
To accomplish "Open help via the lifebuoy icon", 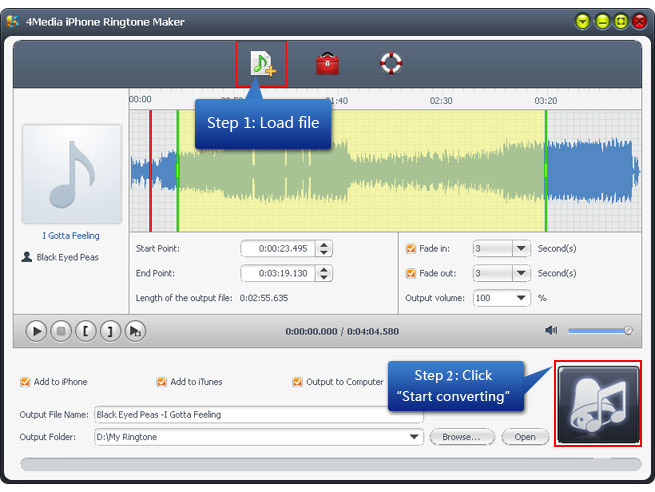I will 391,64.
